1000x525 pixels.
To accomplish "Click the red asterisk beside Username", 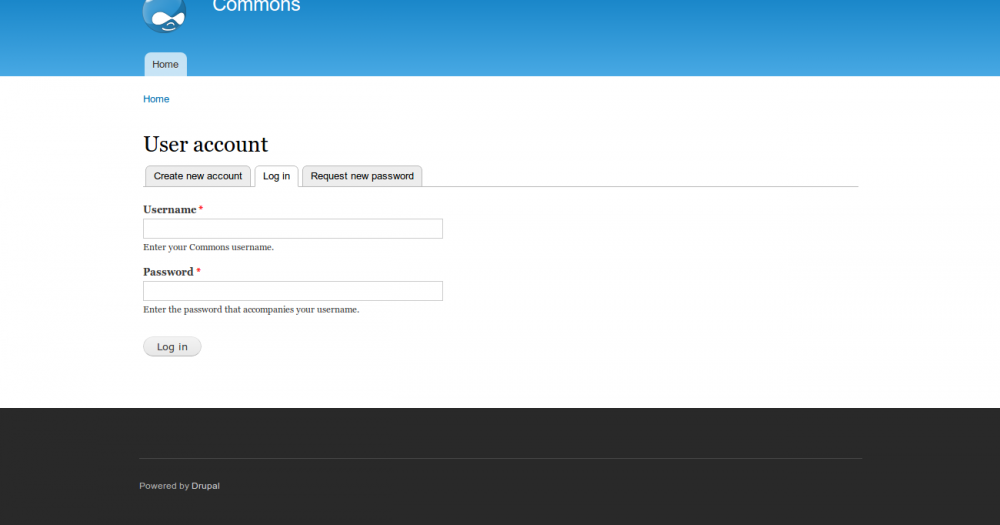I will click(200, 209).
